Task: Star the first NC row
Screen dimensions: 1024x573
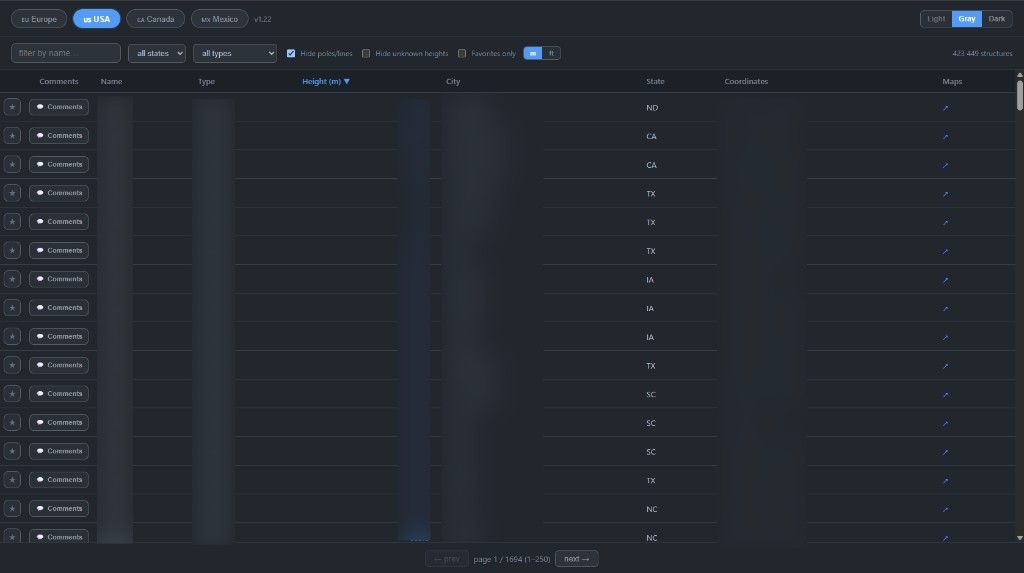Action: (12, 508)
